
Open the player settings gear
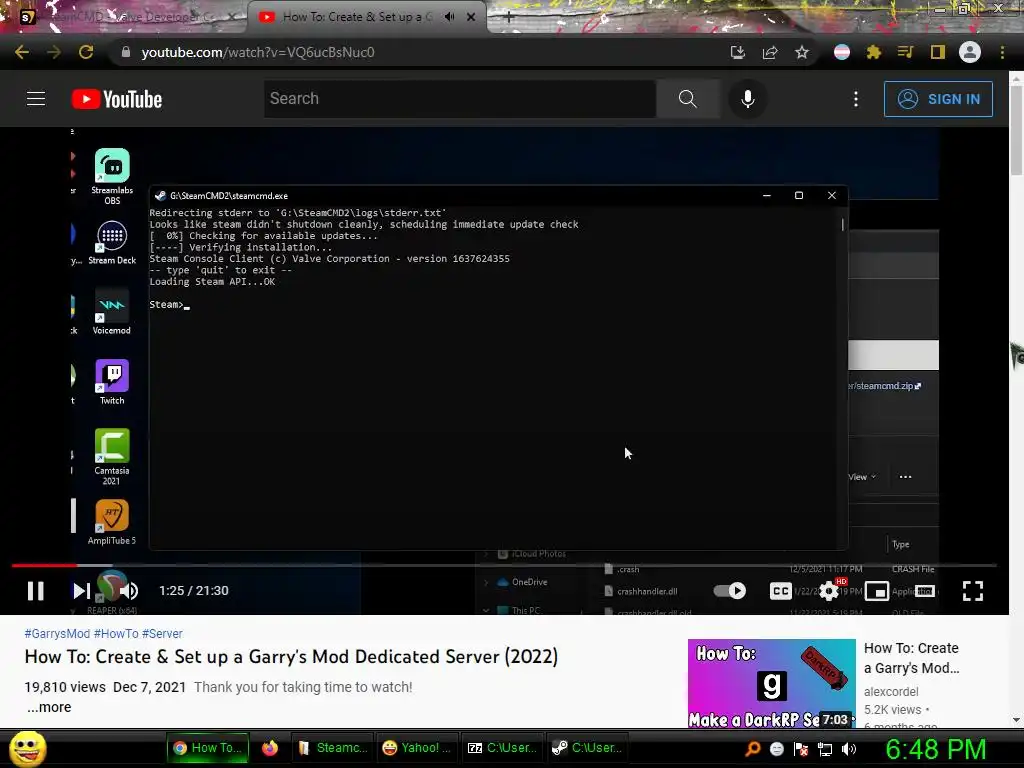pos(829,591)
